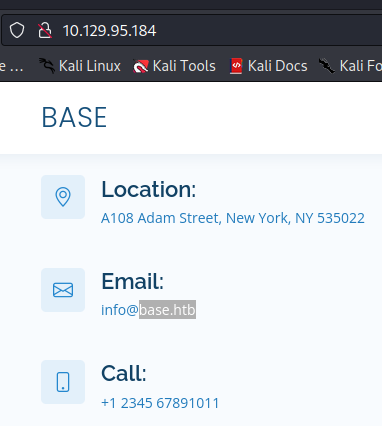Click the insecure connection padlock icon
This screenshot has height=426, width=382.
point(45,30)
